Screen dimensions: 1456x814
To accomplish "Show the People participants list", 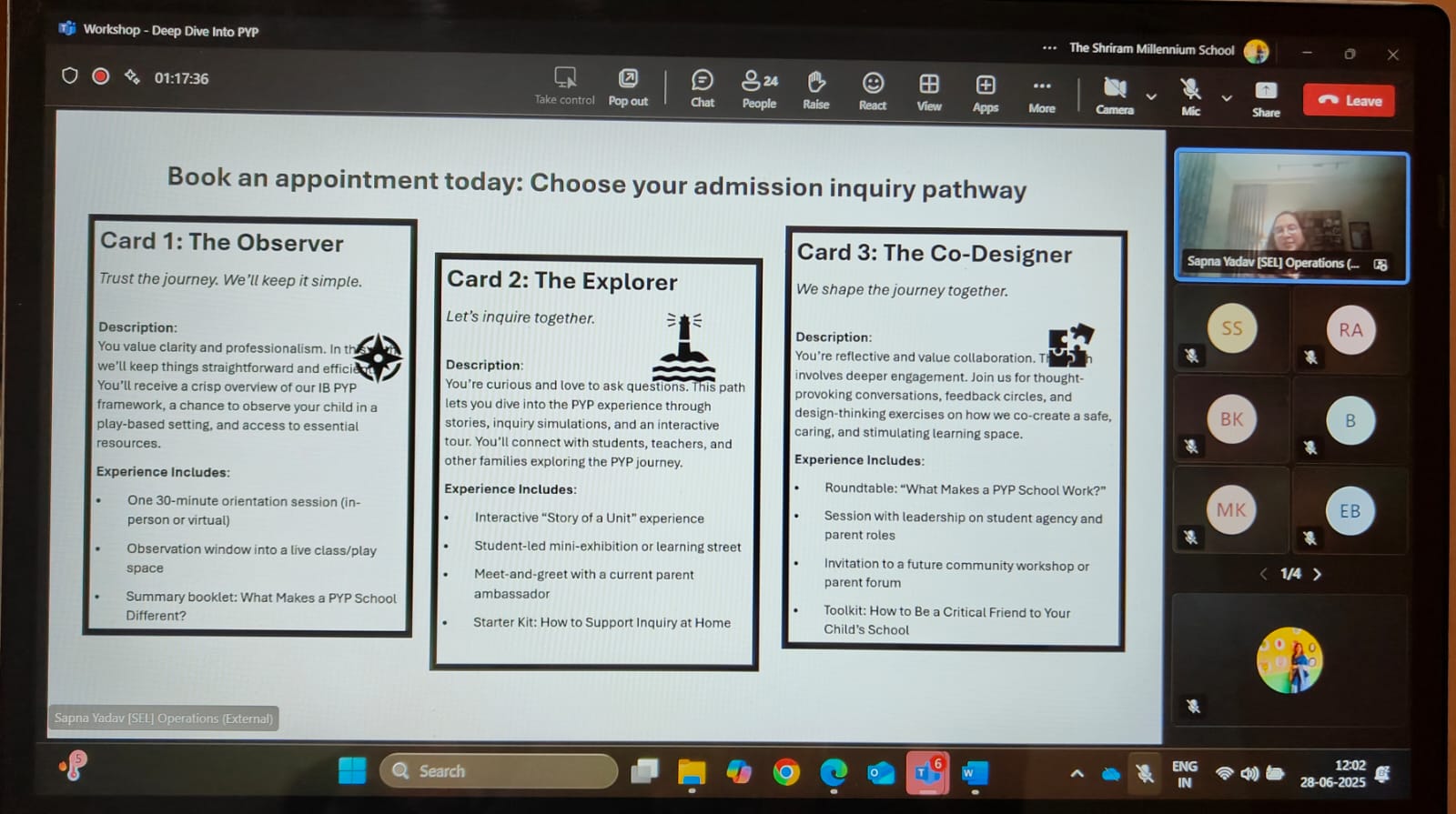I will coord(759,89).
